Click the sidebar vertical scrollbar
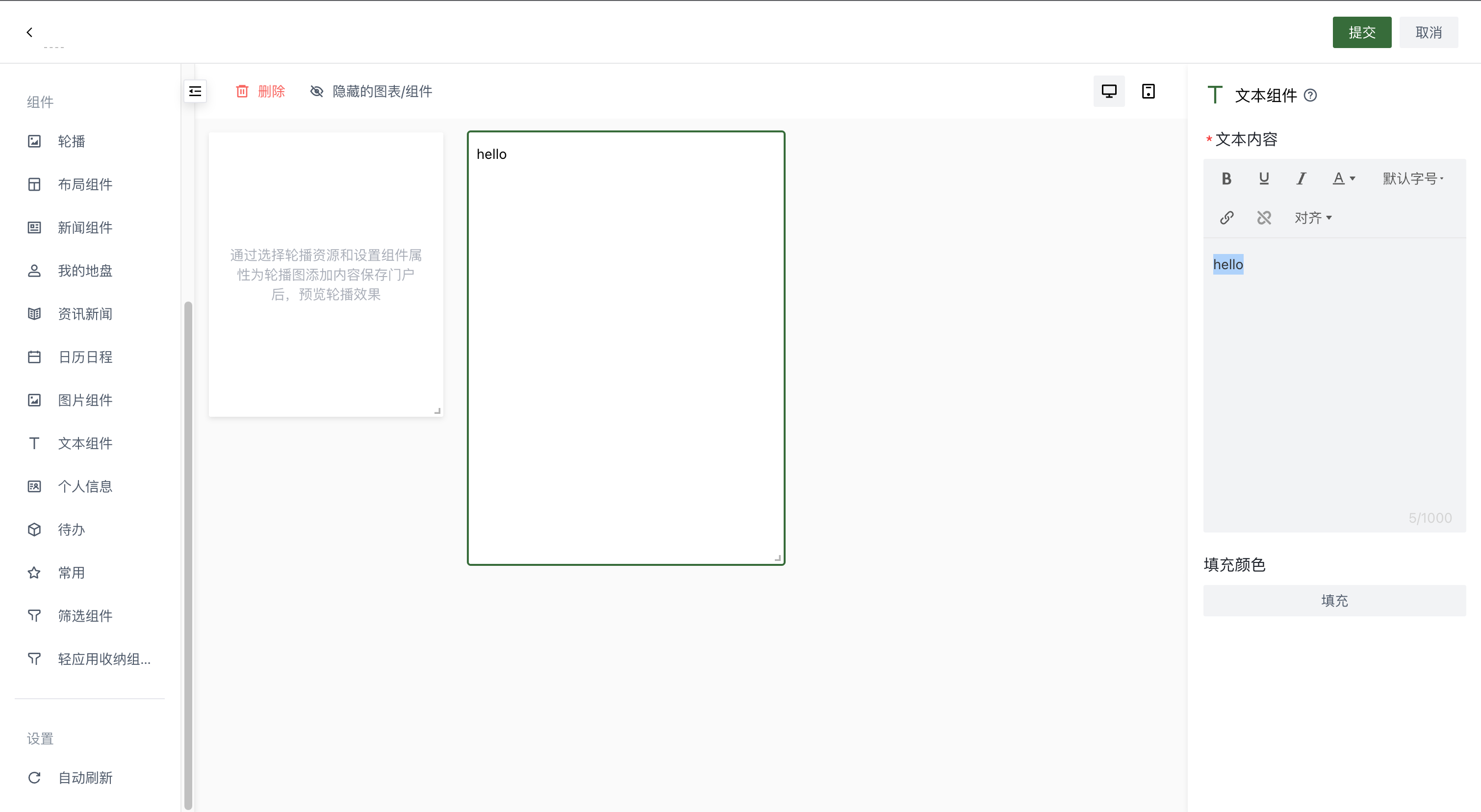 (188, 555)
